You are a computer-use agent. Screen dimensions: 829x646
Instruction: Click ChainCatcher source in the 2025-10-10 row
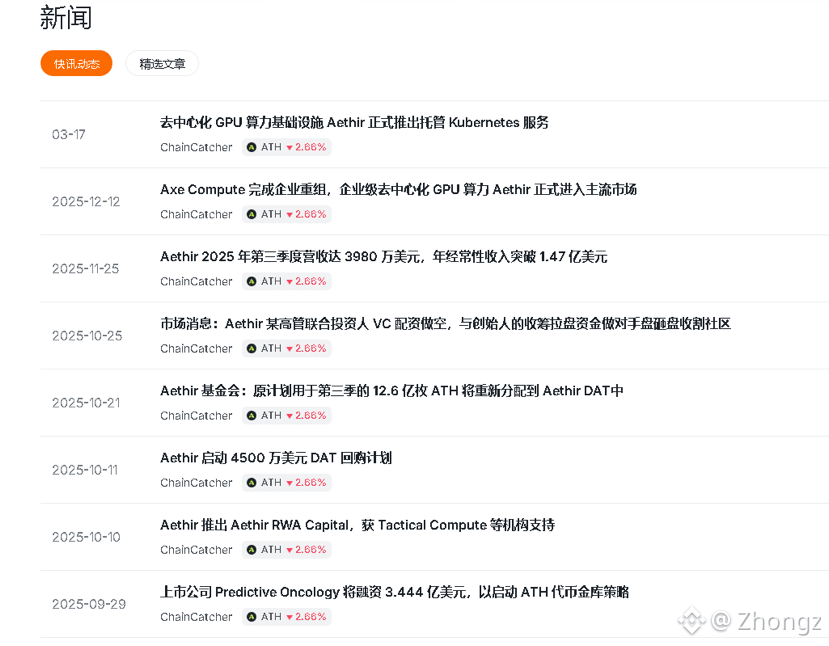click(196, 550)
